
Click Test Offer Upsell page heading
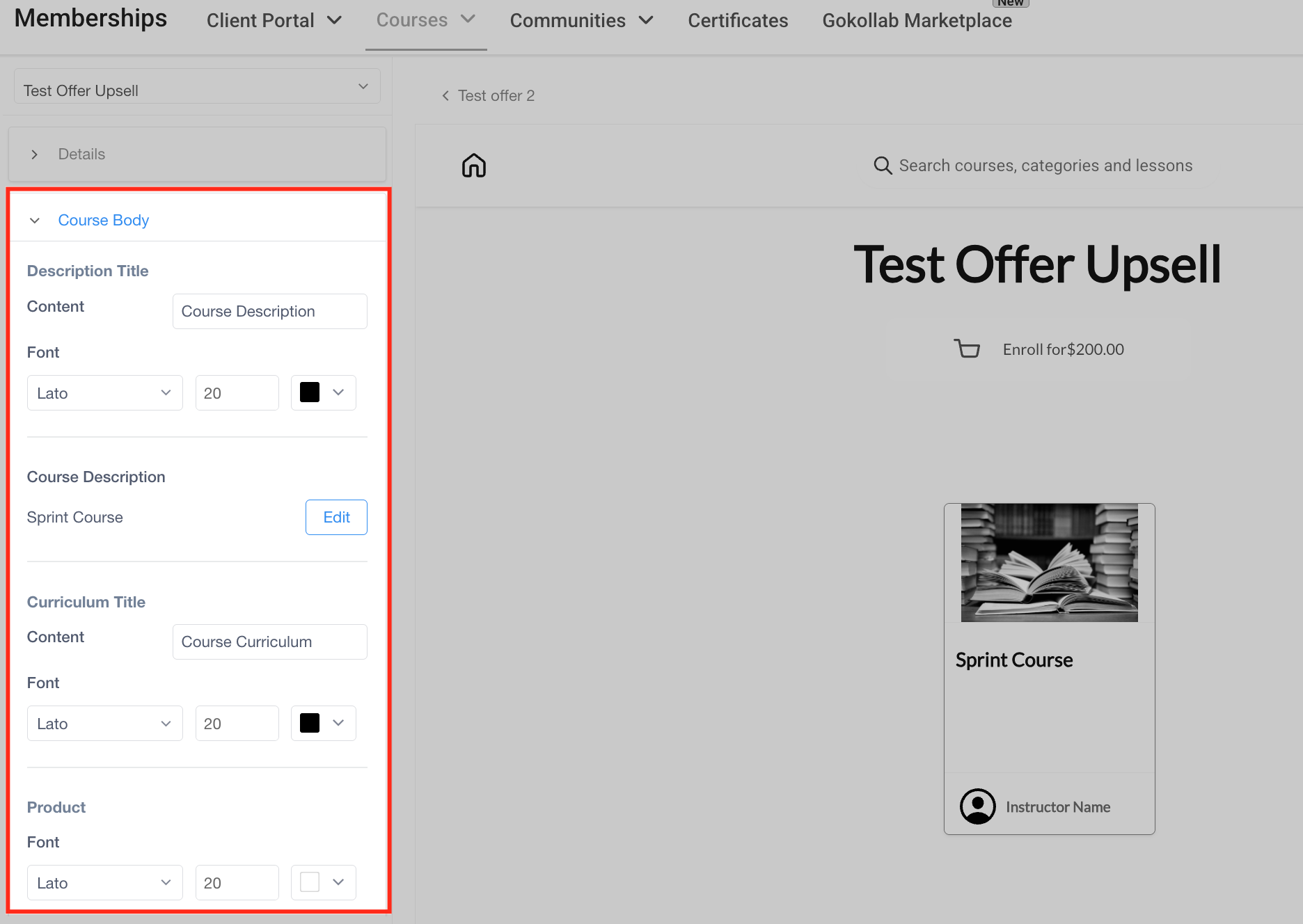[1037, 265]
